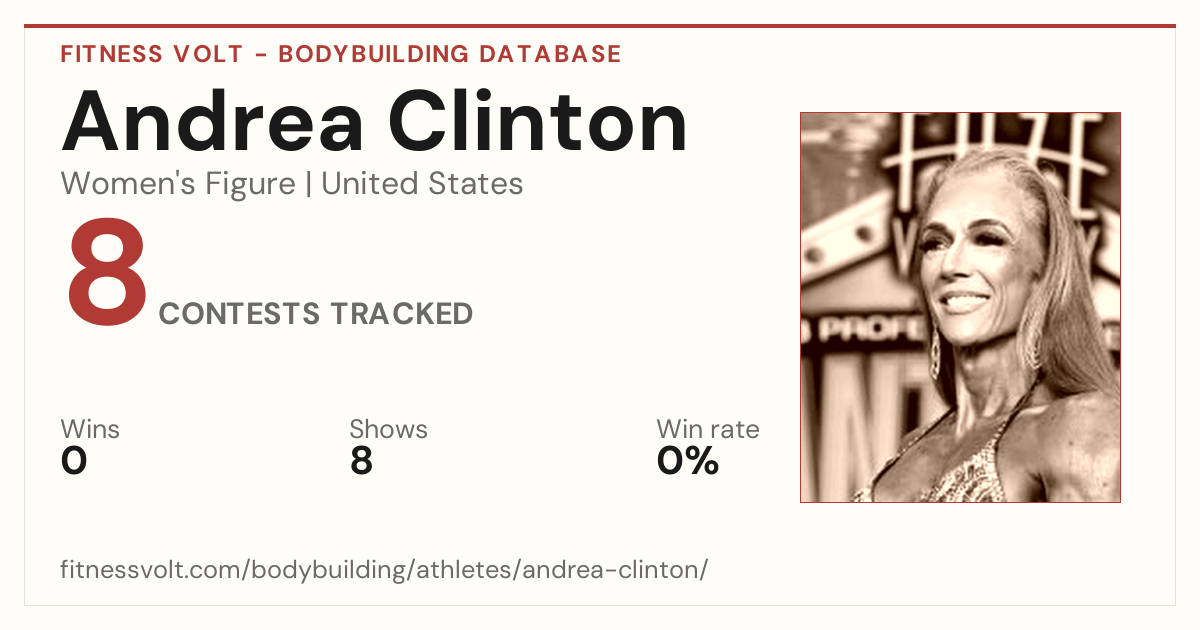
Task: Click the Fitness Volt Bodybuilding Database header
Action: coord(341,54)
